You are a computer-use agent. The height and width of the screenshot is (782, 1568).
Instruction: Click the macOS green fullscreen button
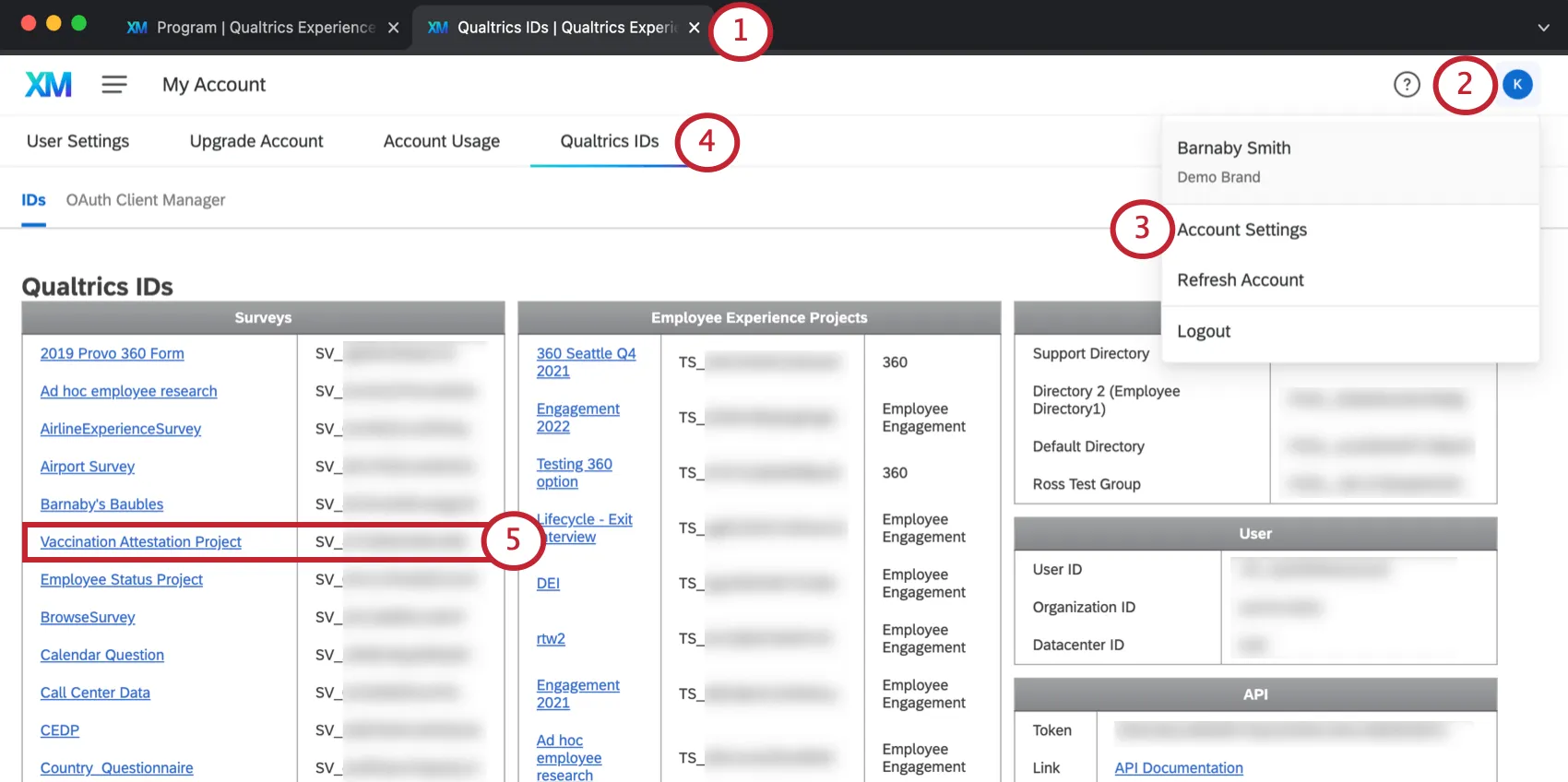79,23
